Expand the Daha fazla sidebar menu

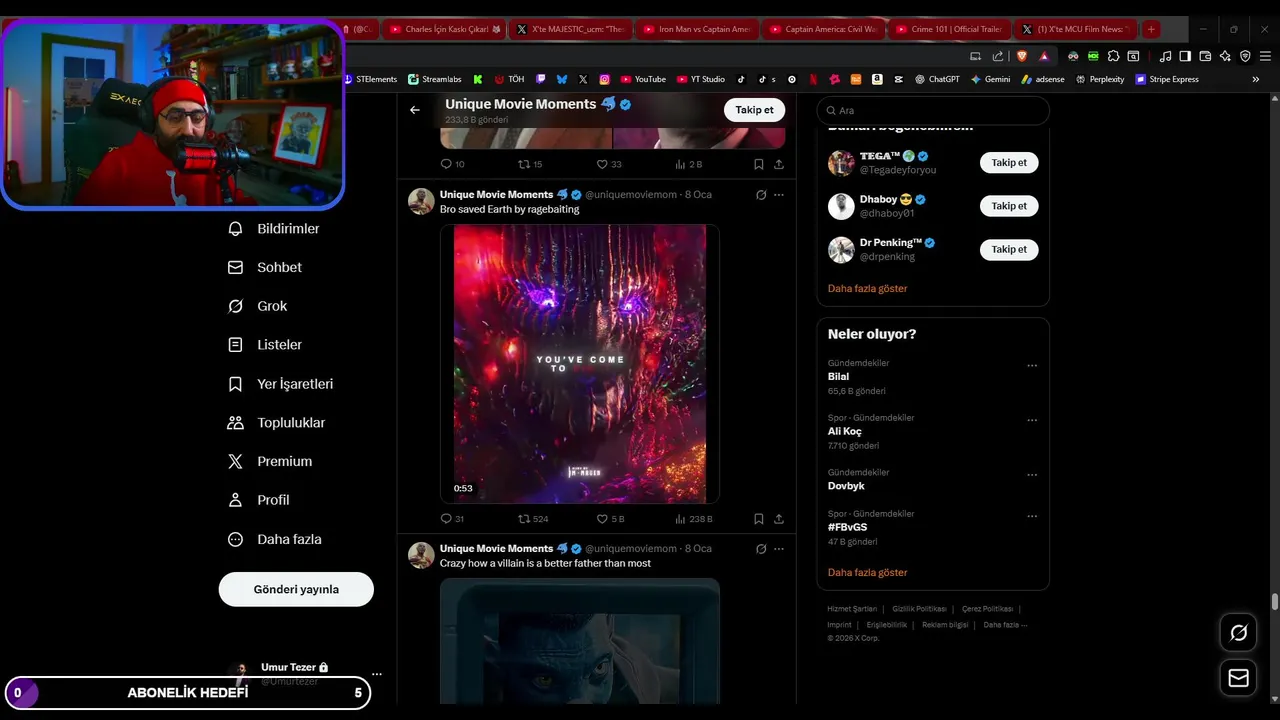275,539
